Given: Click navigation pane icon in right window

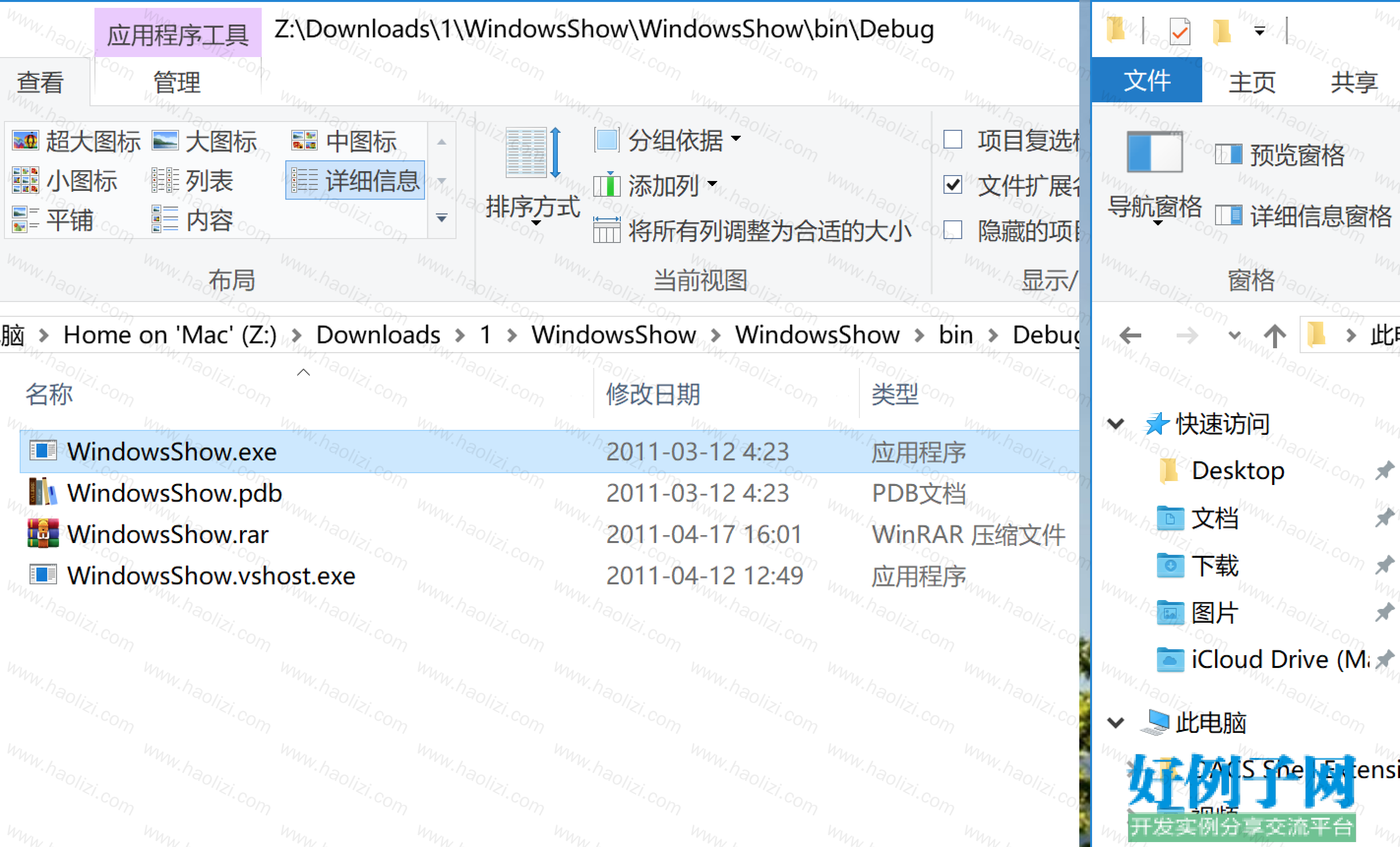Looking at the screenshot, I should [1155, 151].
